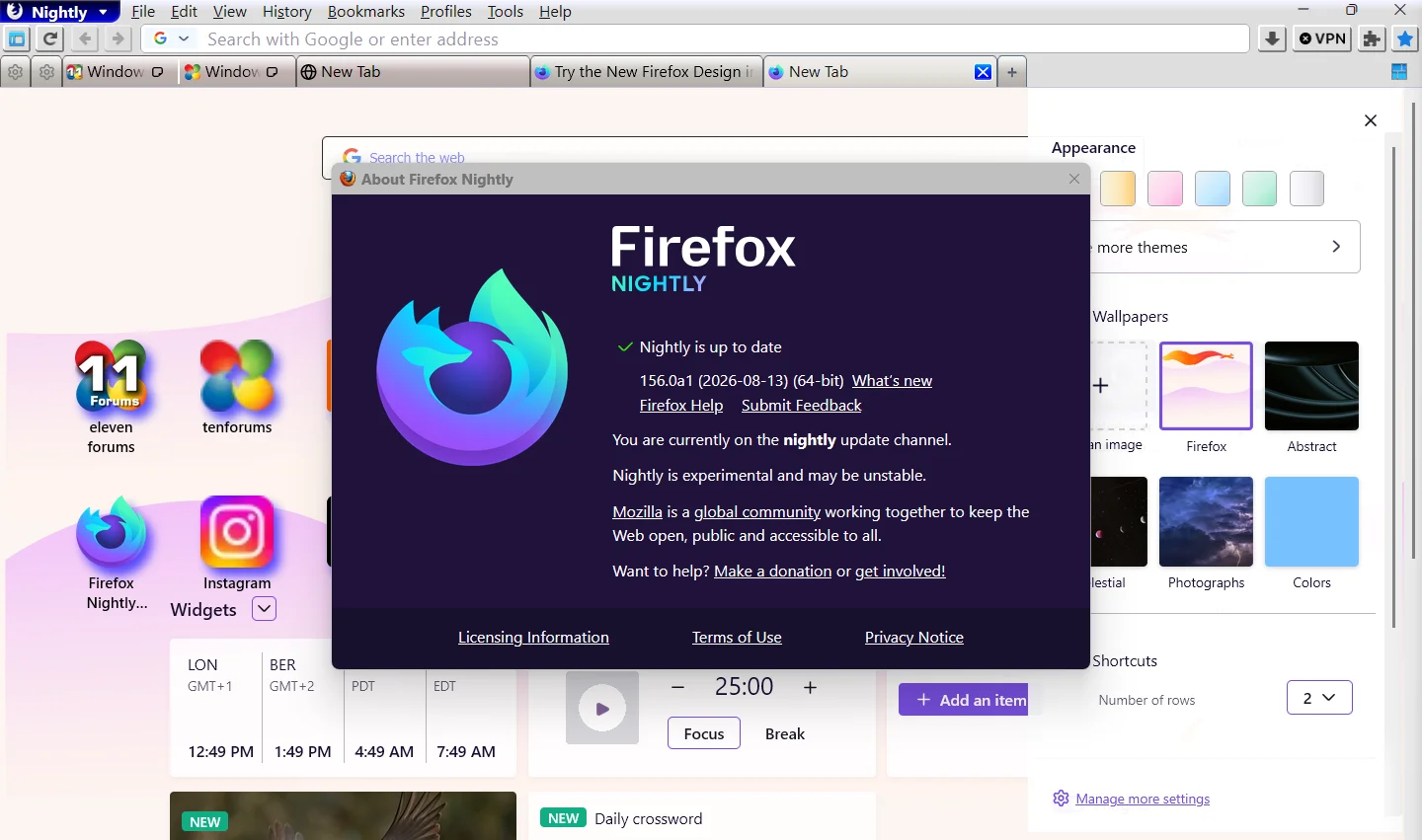
Task: Open the Nightly application menu dropdown
Action: (60, 12)
